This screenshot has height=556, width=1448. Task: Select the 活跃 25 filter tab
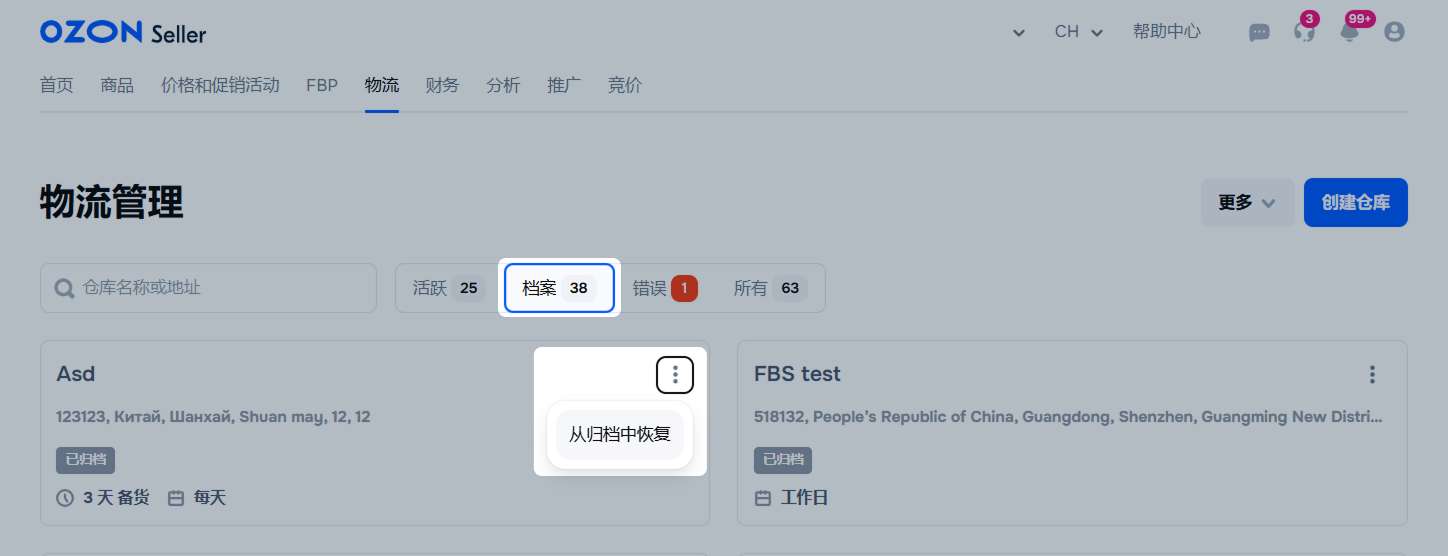click(x=449, y=288)
